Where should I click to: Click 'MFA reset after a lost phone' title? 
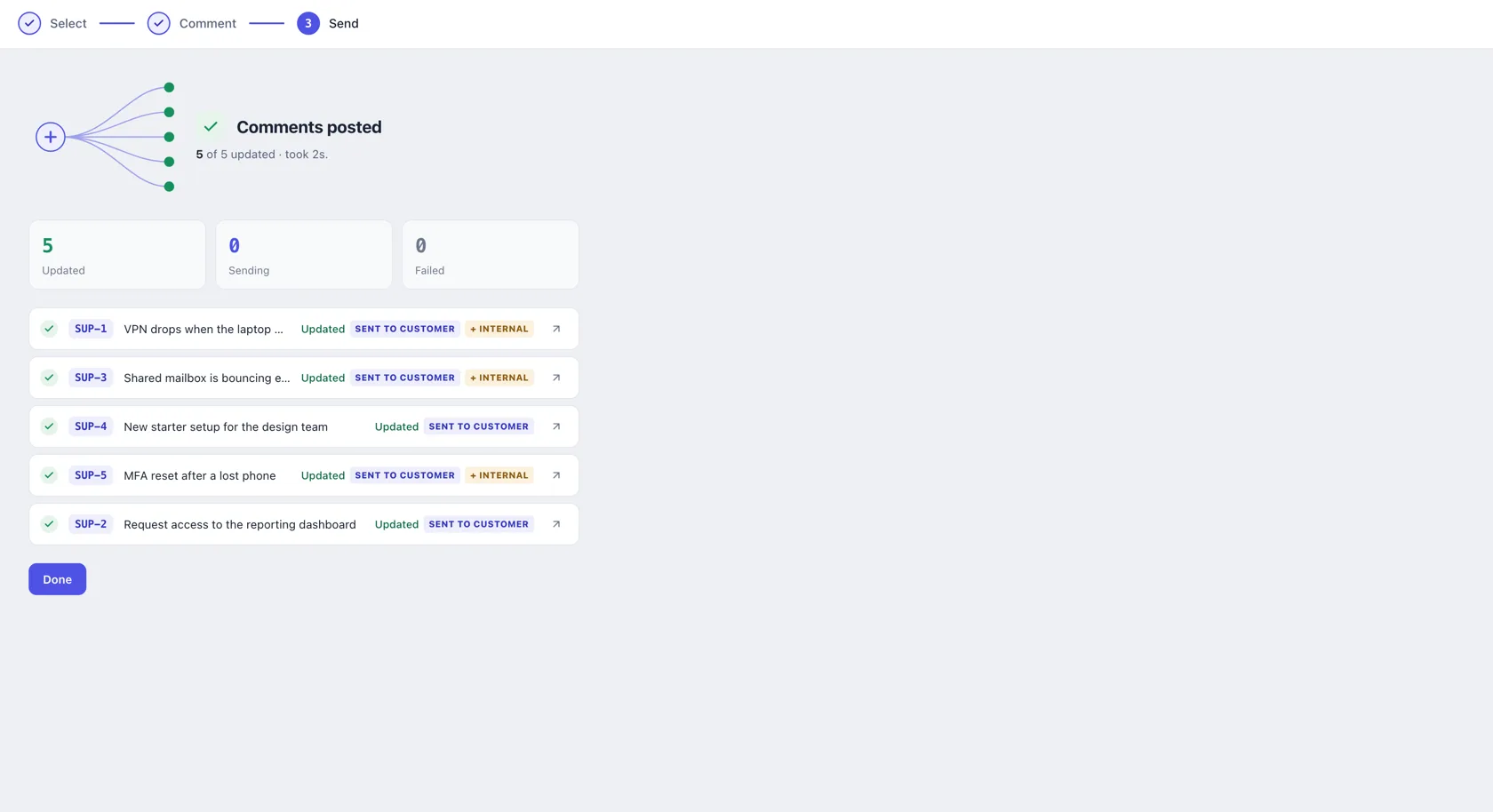tap(200, 475)
